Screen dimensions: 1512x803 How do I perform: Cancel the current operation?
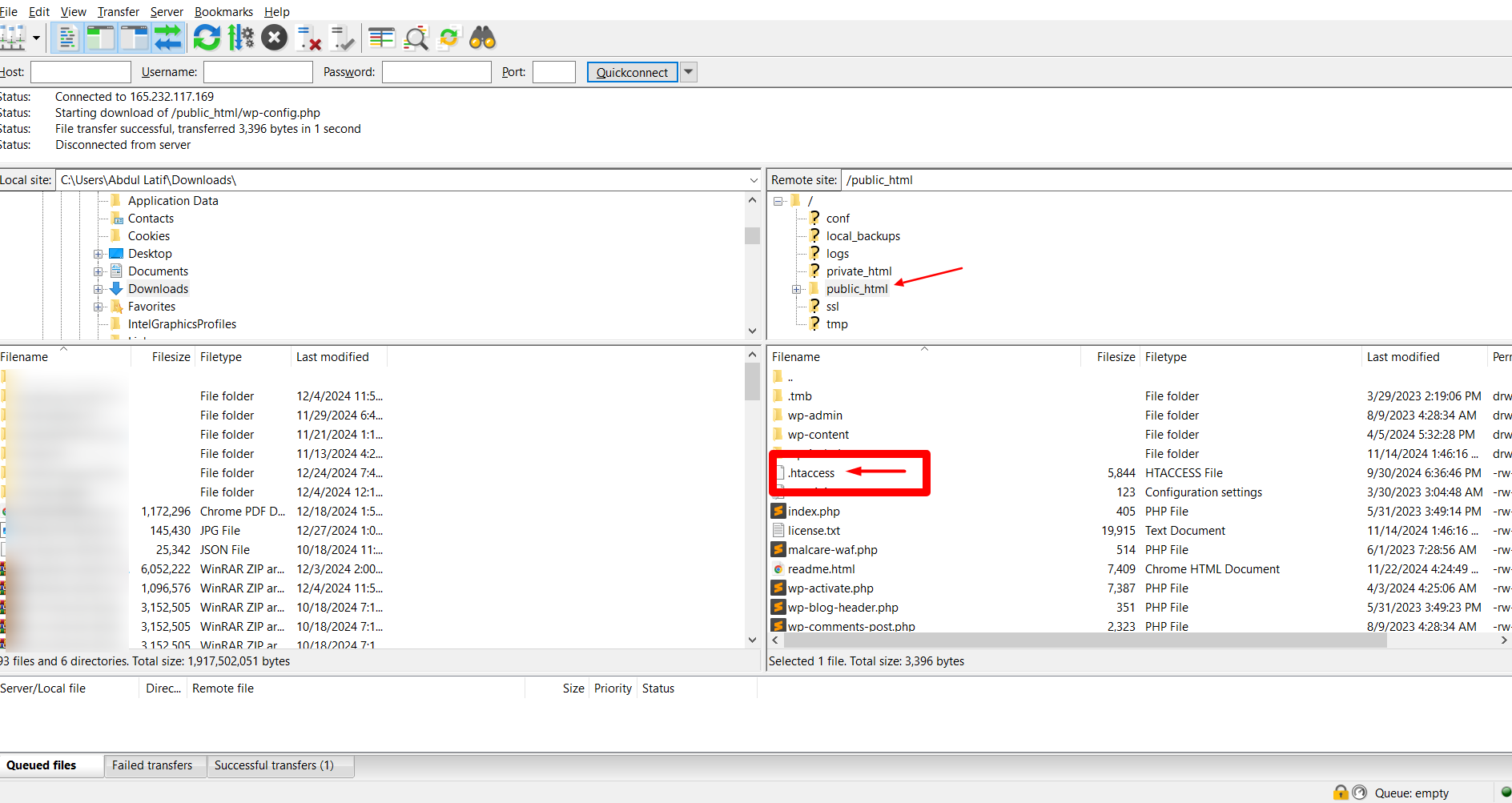275,37
